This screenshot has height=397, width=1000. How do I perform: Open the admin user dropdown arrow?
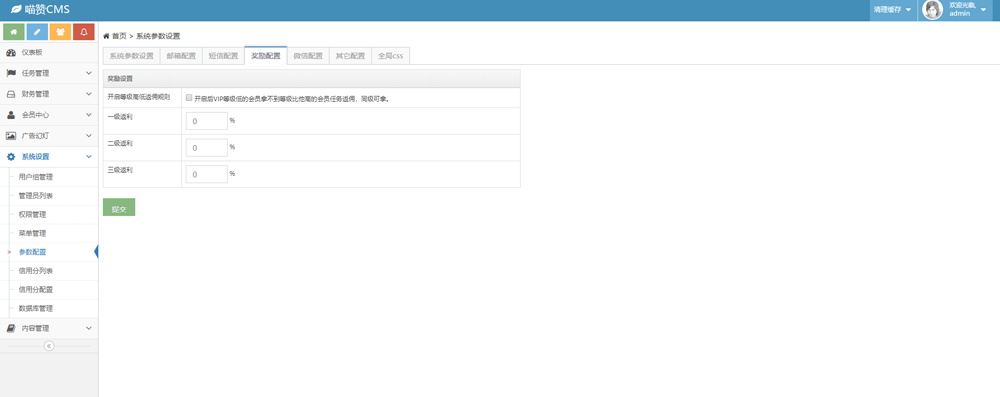click(983, 10)
